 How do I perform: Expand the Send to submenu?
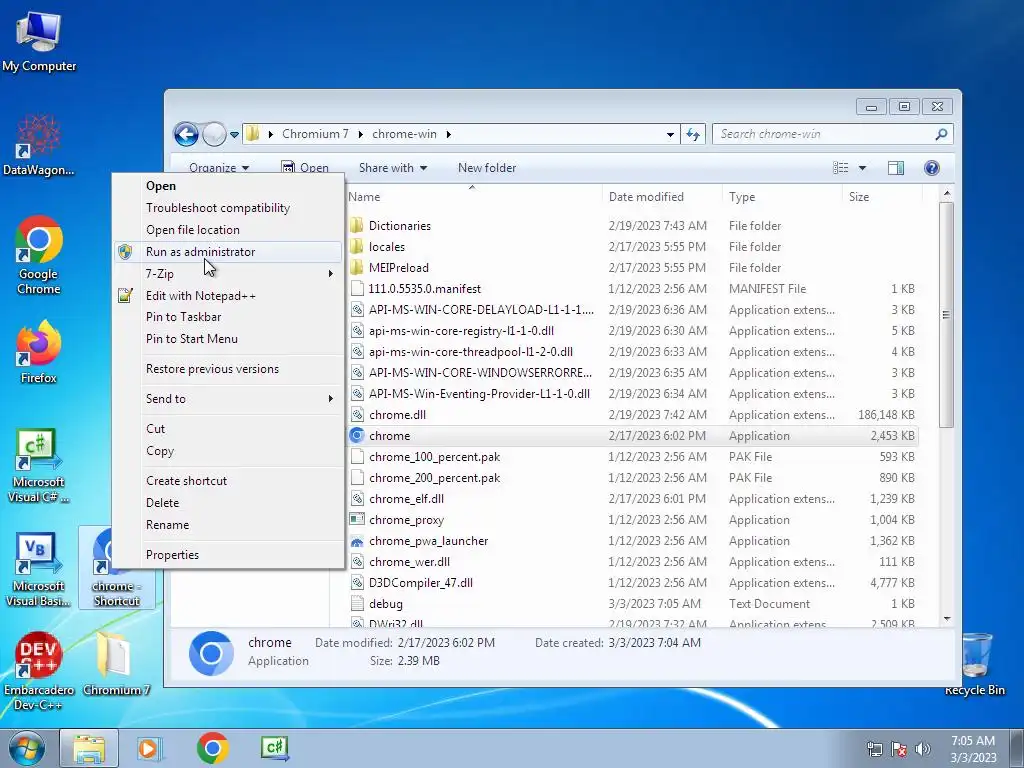(330, 398)
